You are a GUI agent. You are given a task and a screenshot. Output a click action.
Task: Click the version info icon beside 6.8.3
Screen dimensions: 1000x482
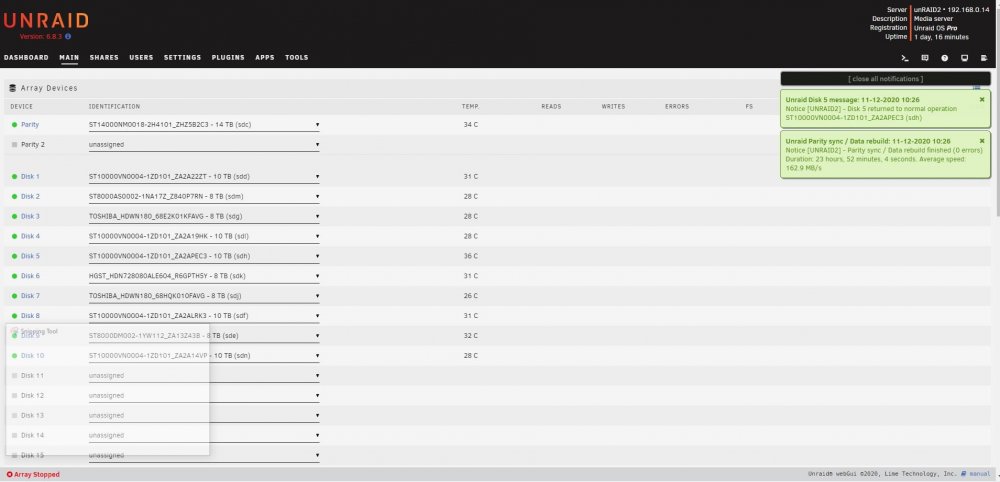68,37
